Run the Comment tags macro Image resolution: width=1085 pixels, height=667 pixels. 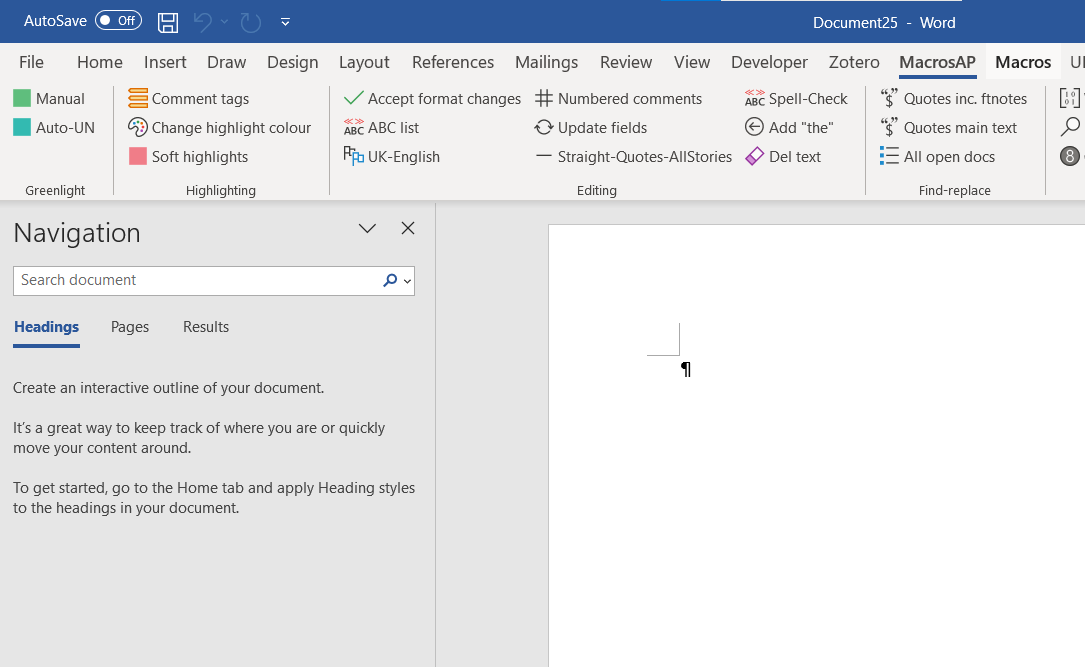(189, 98)
